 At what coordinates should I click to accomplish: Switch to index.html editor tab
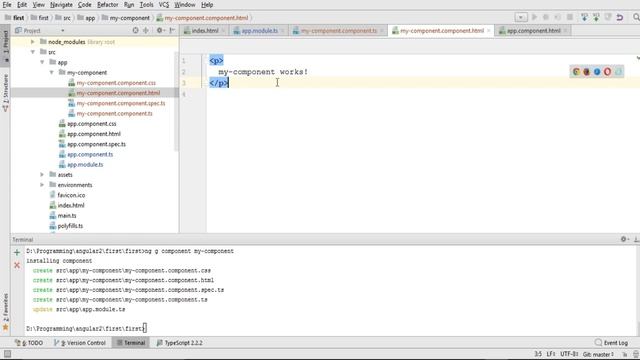(x=204, y=31)
